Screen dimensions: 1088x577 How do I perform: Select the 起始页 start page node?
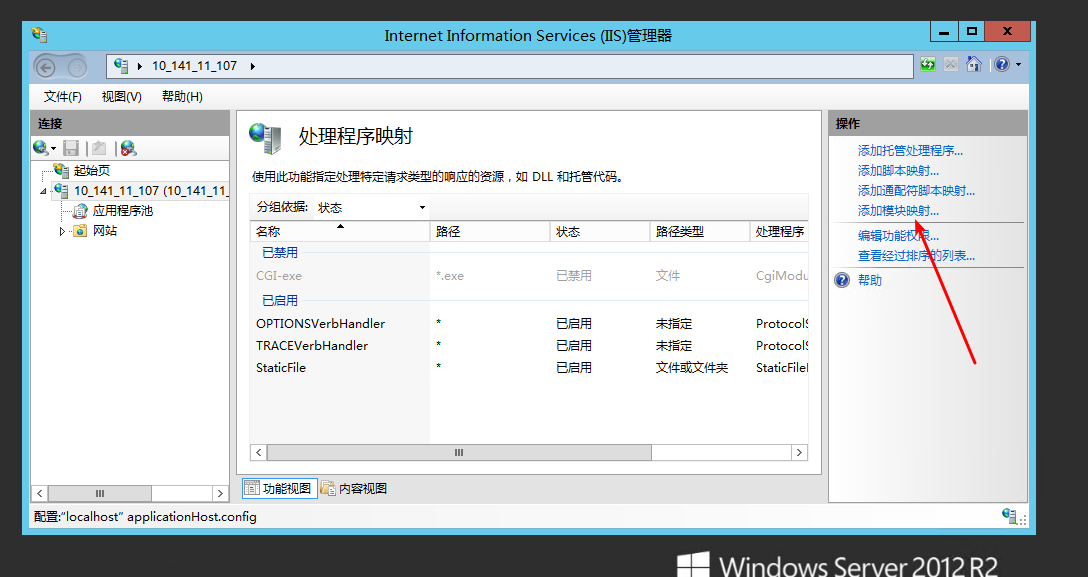[x=92, y=171]
